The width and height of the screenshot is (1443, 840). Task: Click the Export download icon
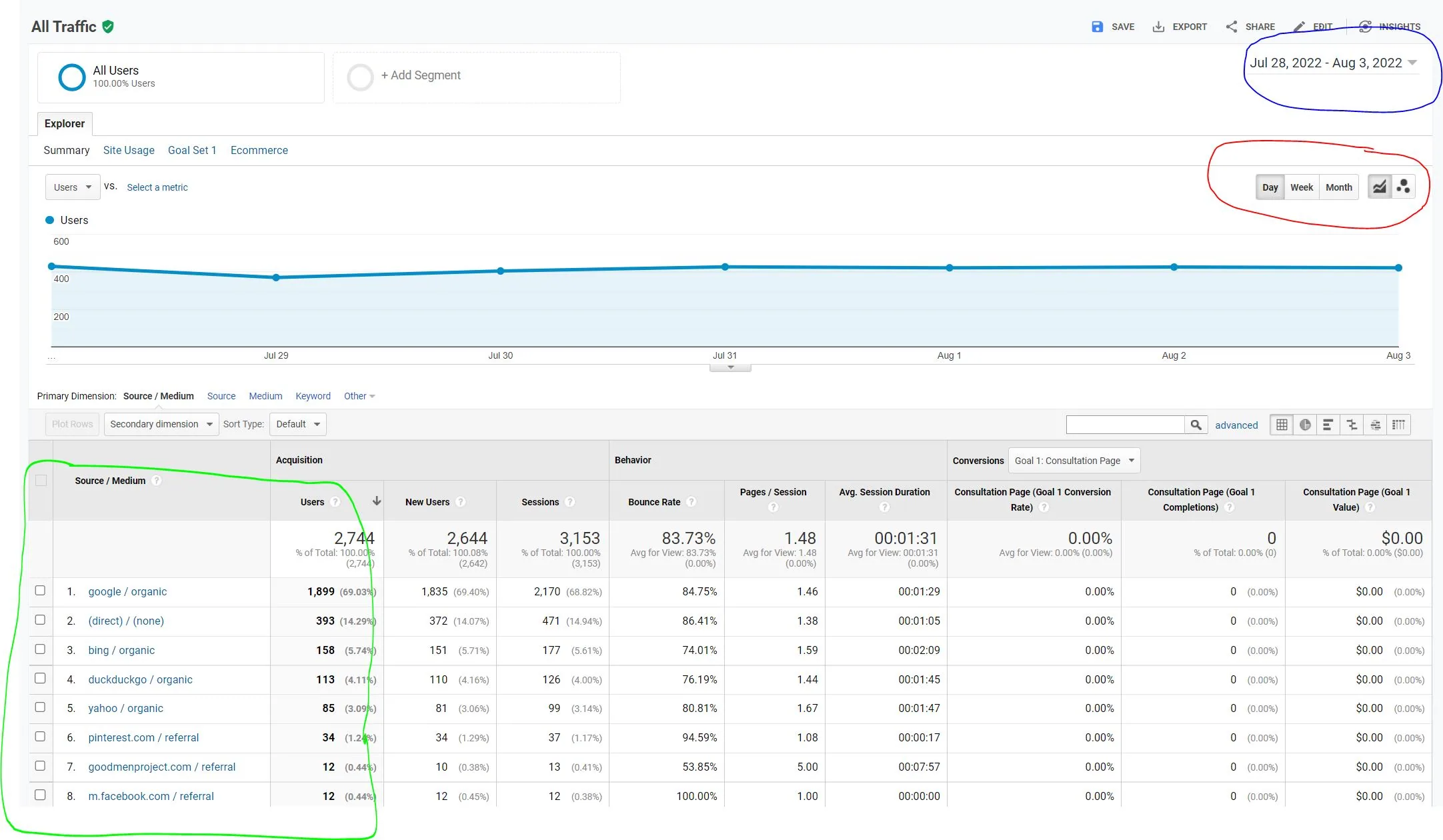coord(1158,27)
